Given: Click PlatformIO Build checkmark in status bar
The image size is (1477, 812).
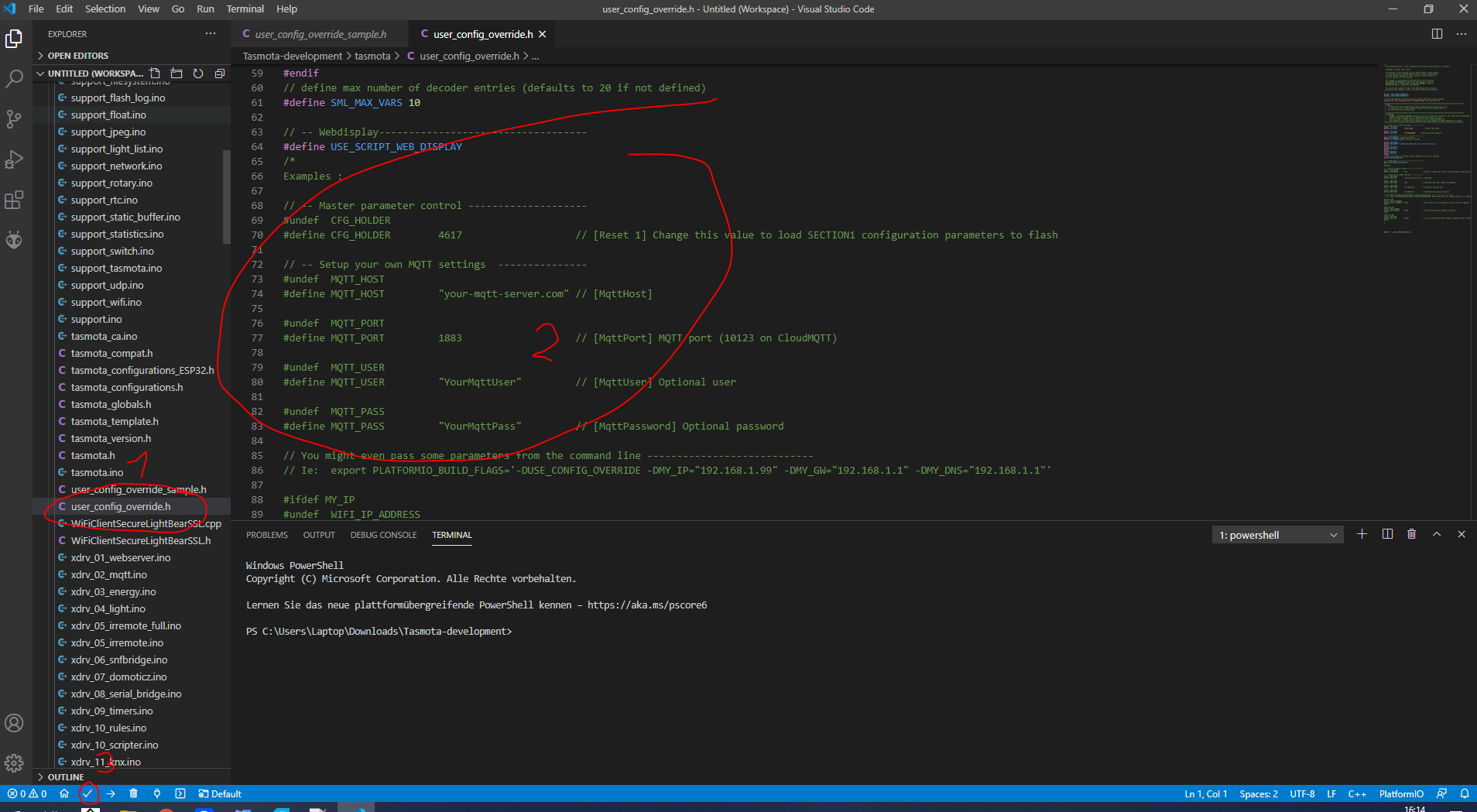Looking at the screenshot, I should (x=88, y=793).
